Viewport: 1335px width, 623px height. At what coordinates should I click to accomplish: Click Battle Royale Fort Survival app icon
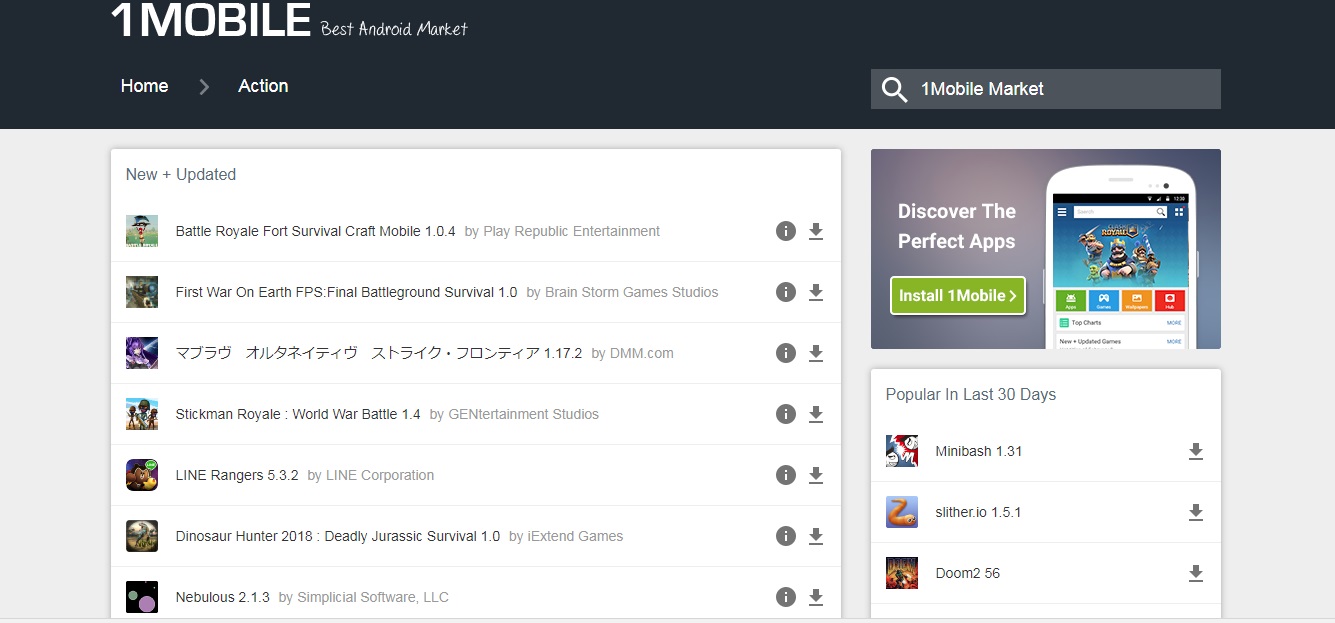pos(142,231)
